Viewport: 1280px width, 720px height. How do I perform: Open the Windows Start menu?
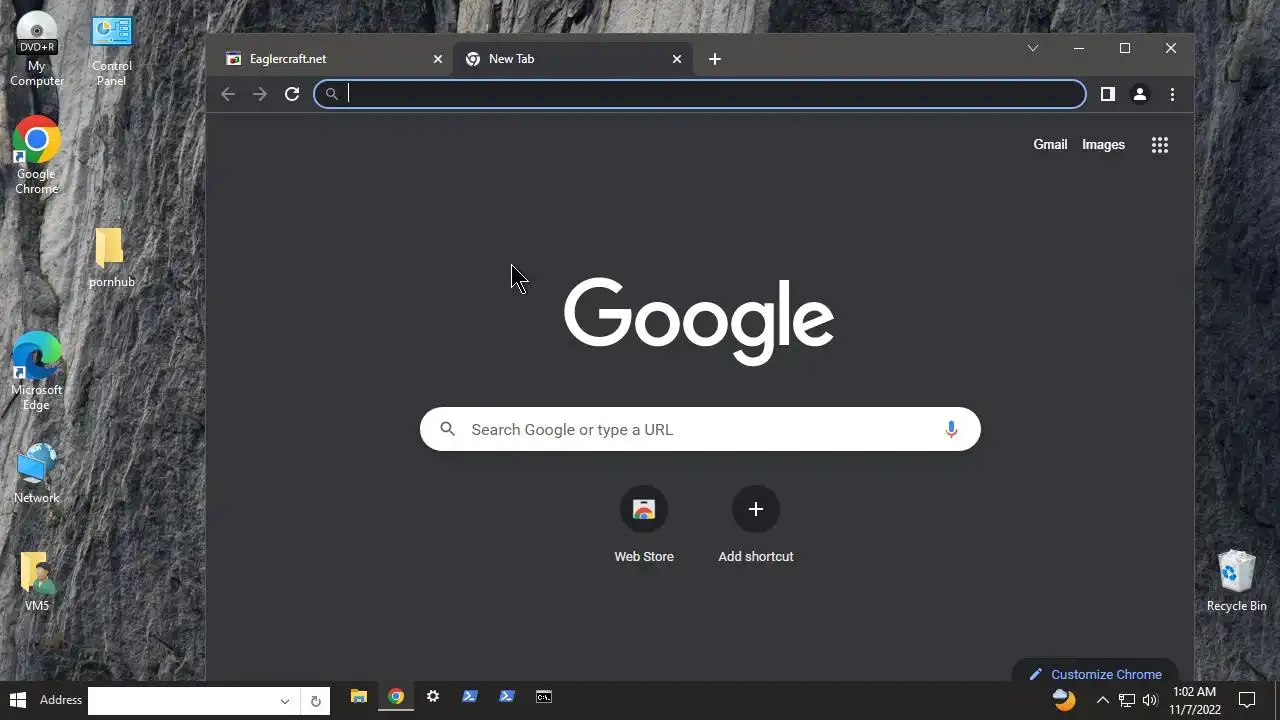(17, 699)
